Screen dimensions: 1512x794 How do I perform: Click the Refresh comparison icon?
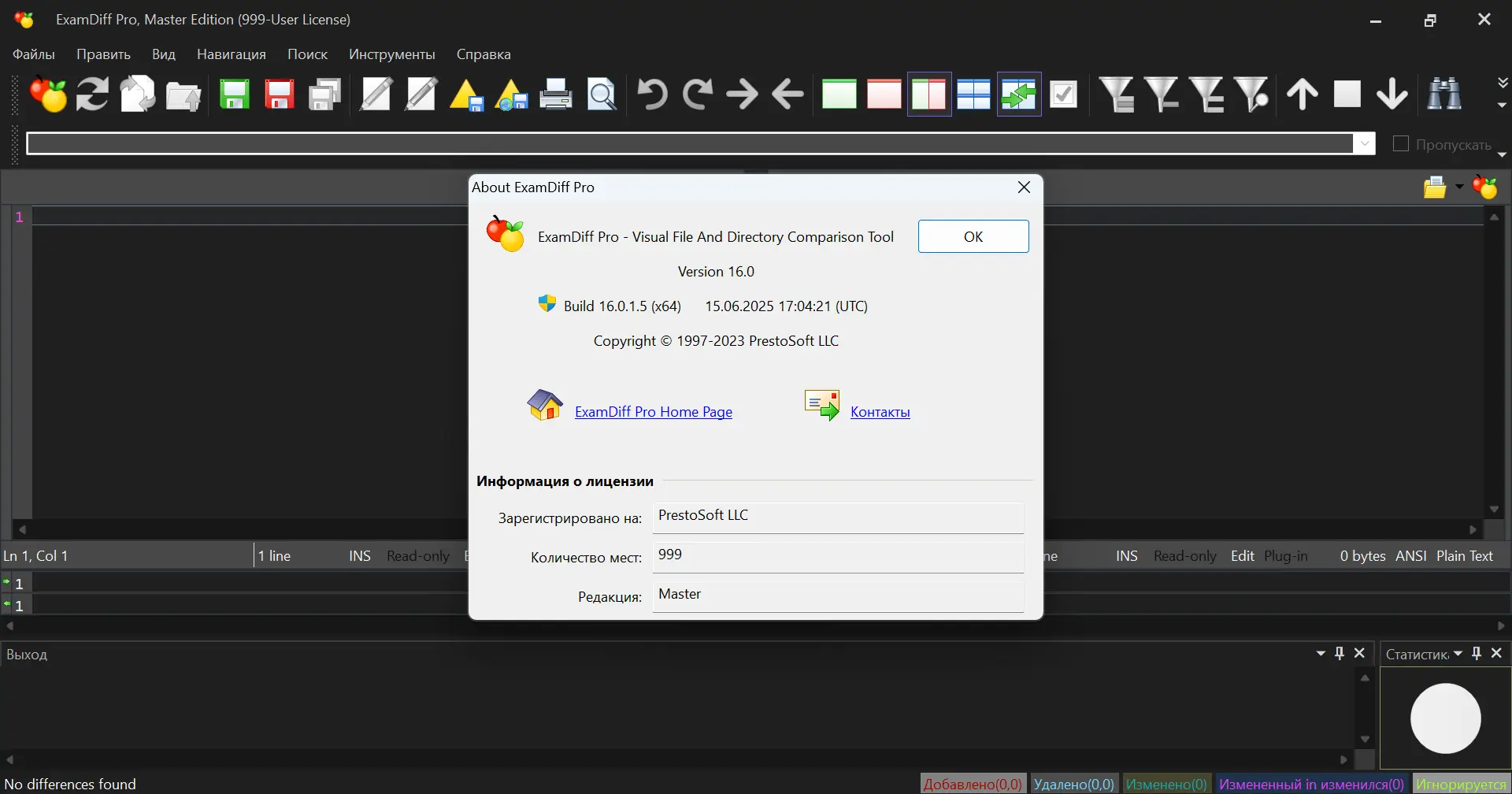[x=91, y=94]
